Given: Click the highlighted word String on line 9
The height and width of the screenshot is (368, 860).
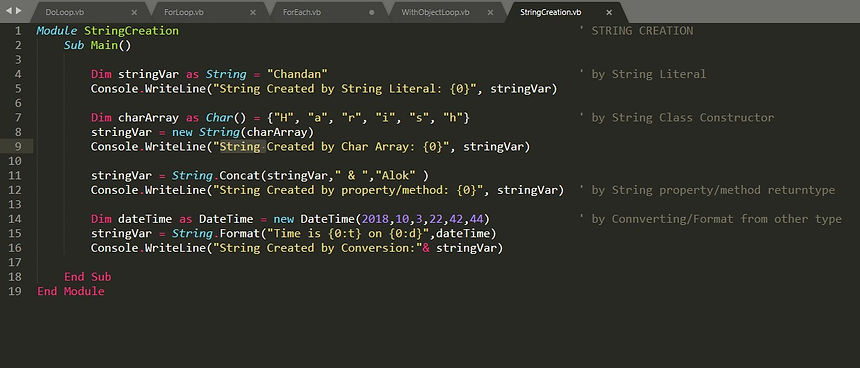Looking at the screenshot, I should pyautogui.click(x=240, y=146).
